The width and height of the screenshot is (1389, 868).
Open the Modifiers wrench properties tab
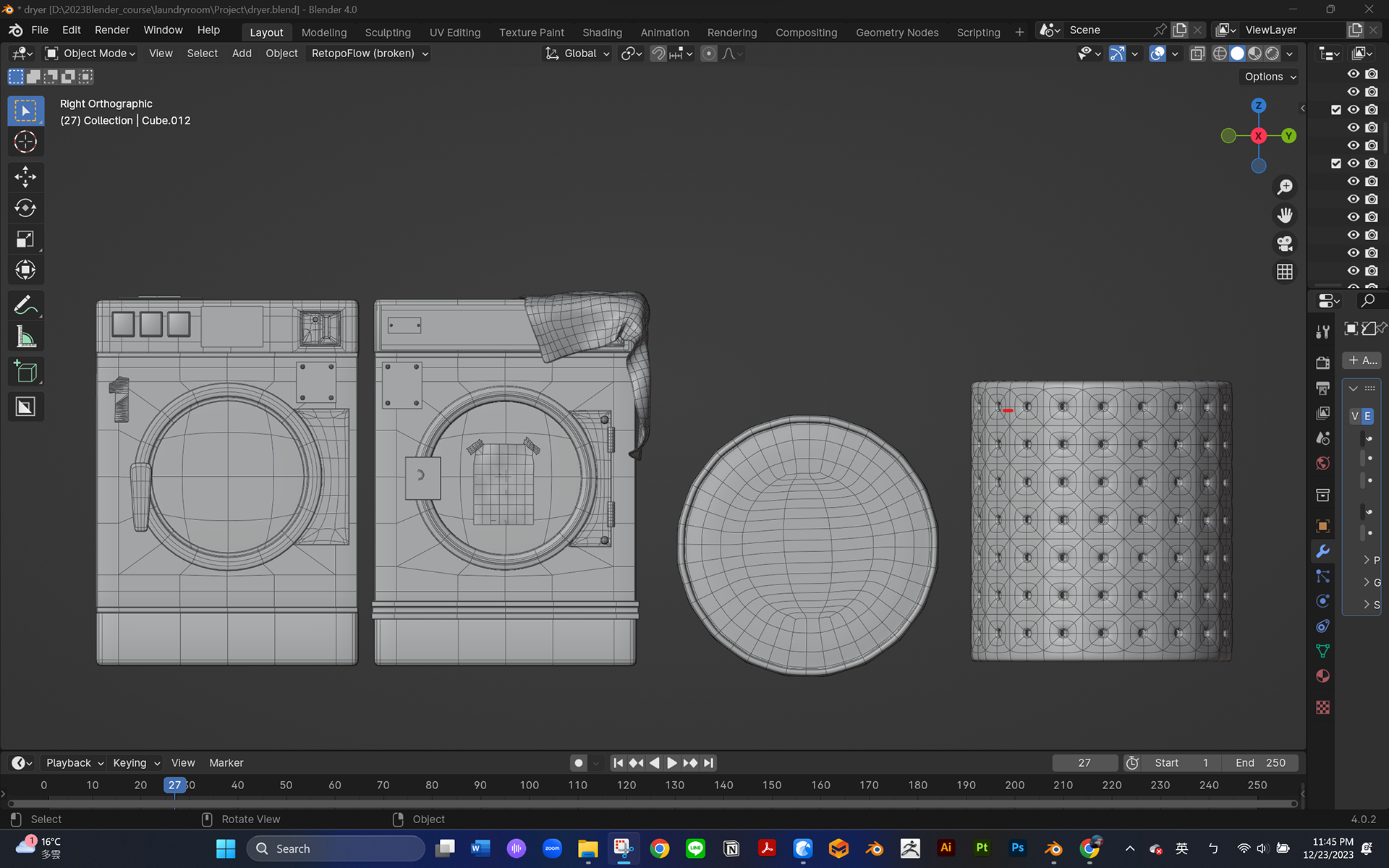[1322, 551]
